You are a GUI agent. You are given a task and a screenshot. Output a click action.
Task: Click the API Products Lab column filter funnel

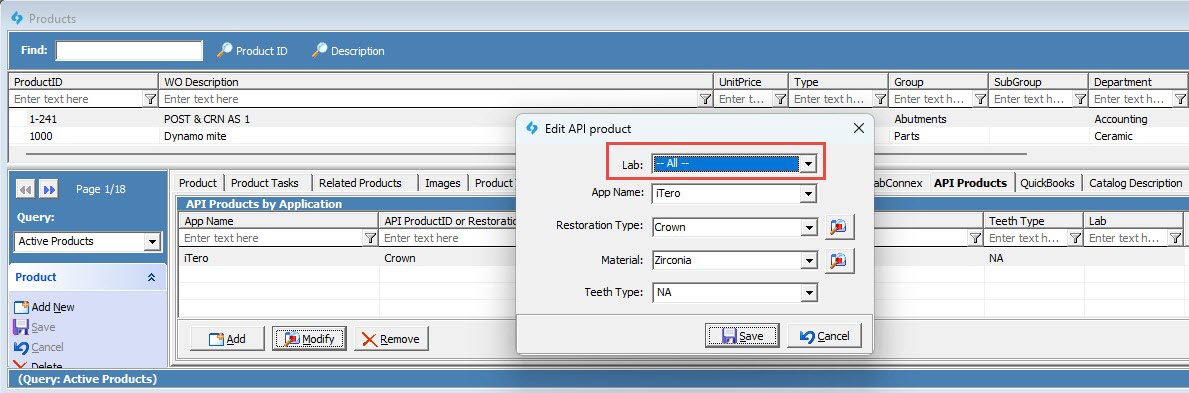(1175, 238)
